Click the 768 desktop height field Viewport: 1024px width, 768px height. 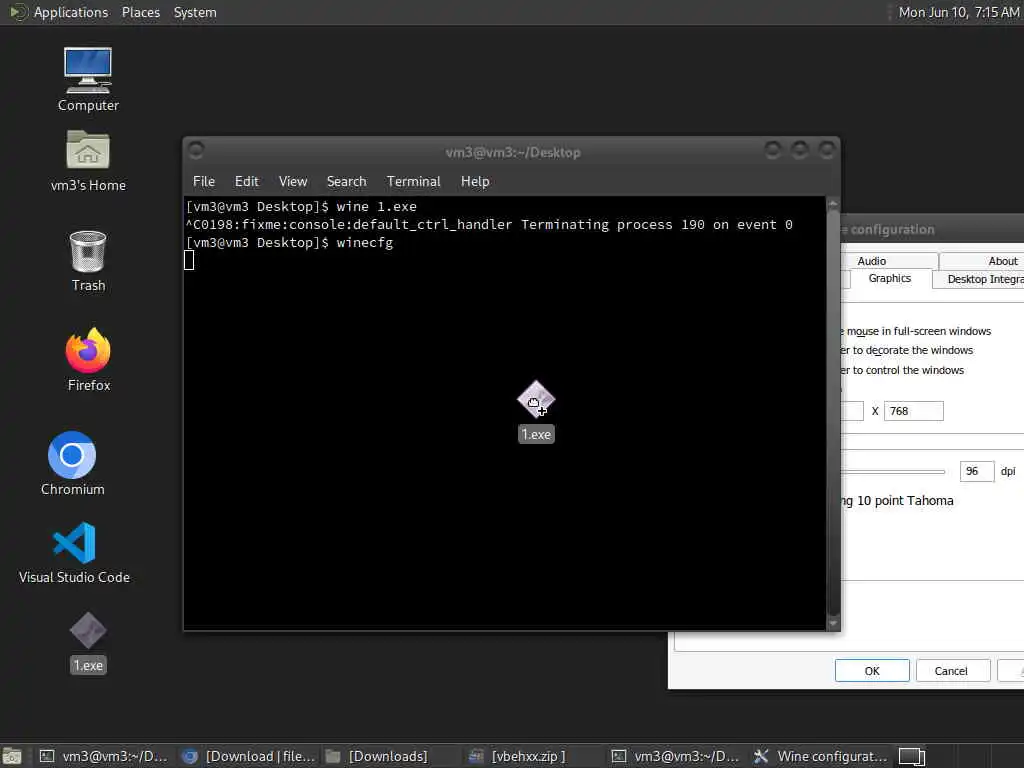click(913, 411)
